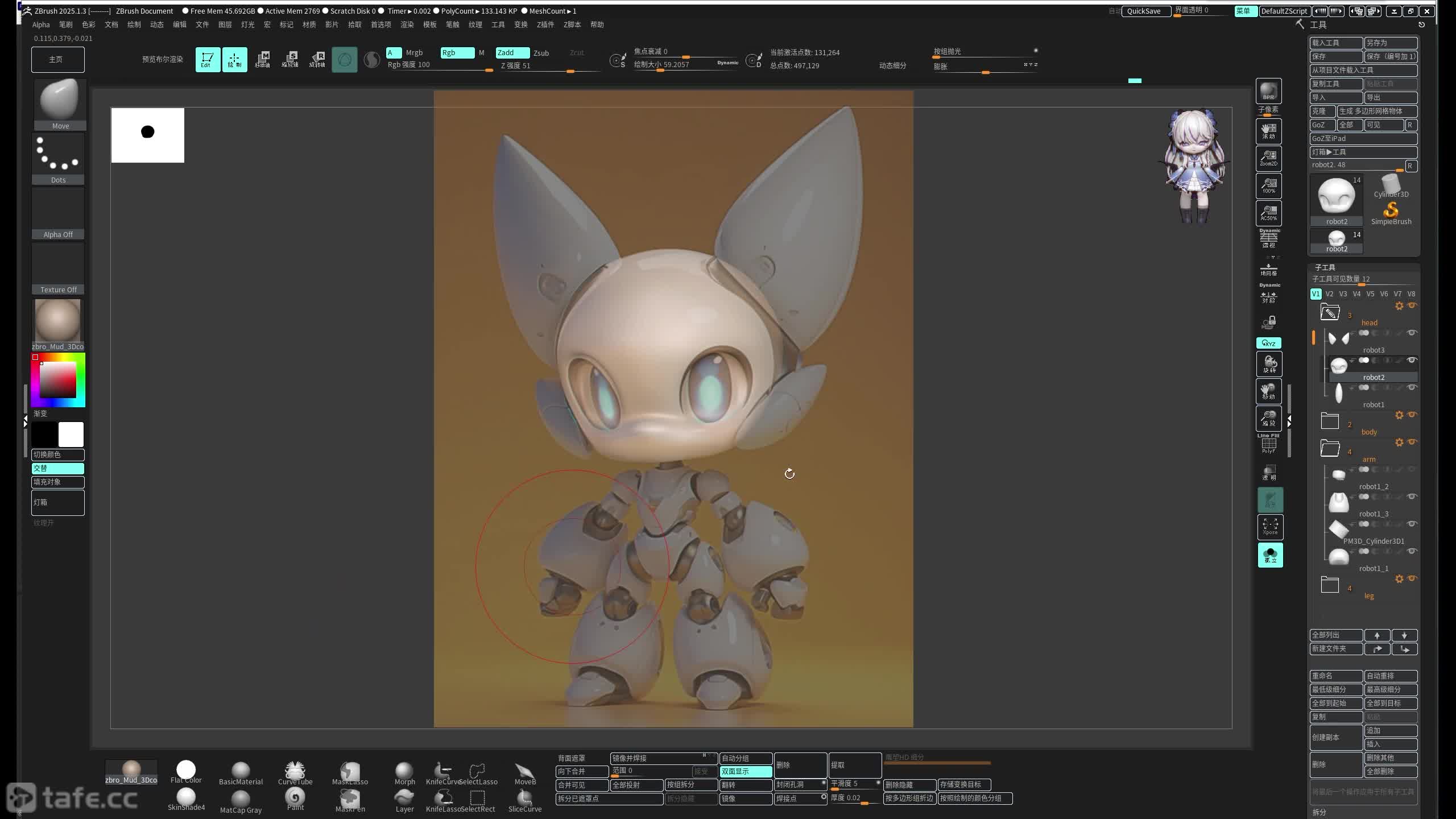
Task: Pick the SimpleBrush tool icon
Action: coord(1391,213)
